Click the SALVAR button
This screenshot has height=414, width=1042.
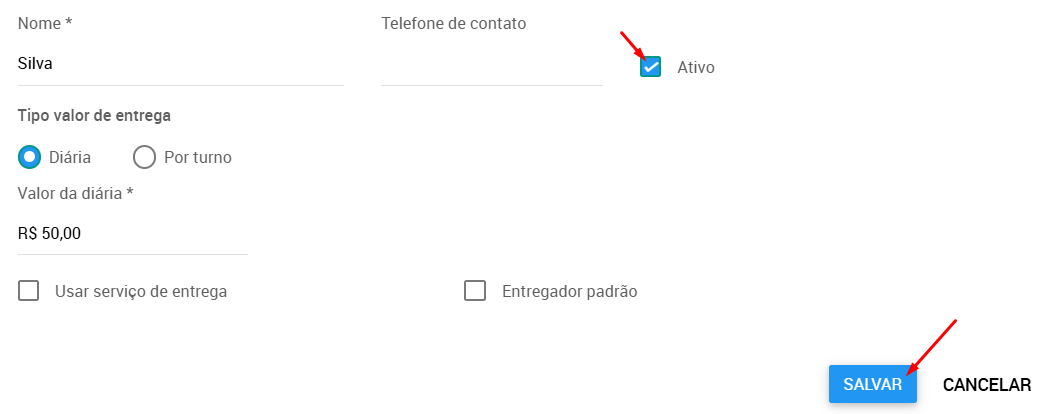click(873, 384)
